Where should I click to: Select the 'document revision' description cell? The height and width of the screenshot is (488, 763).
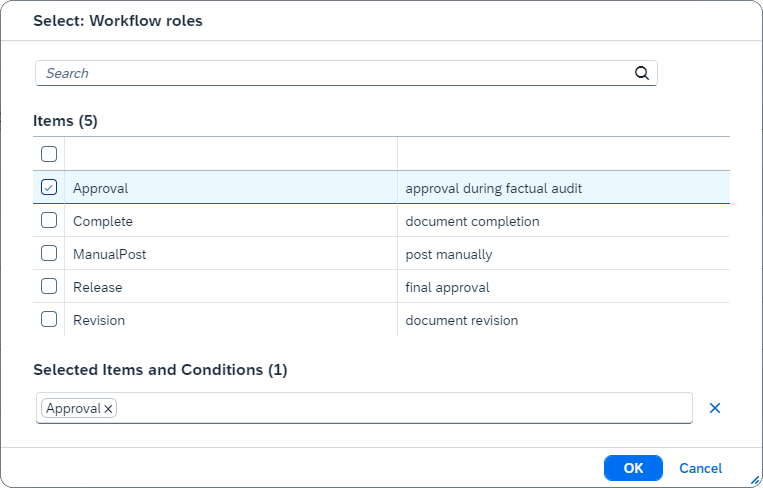[x=461, y=320]
